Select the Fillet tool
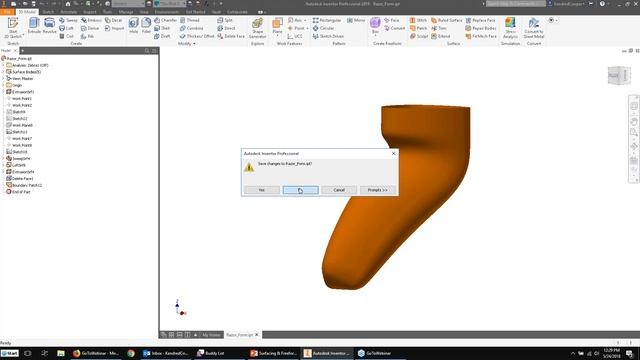This screenshot has width=640, height=360. [146, 26]
